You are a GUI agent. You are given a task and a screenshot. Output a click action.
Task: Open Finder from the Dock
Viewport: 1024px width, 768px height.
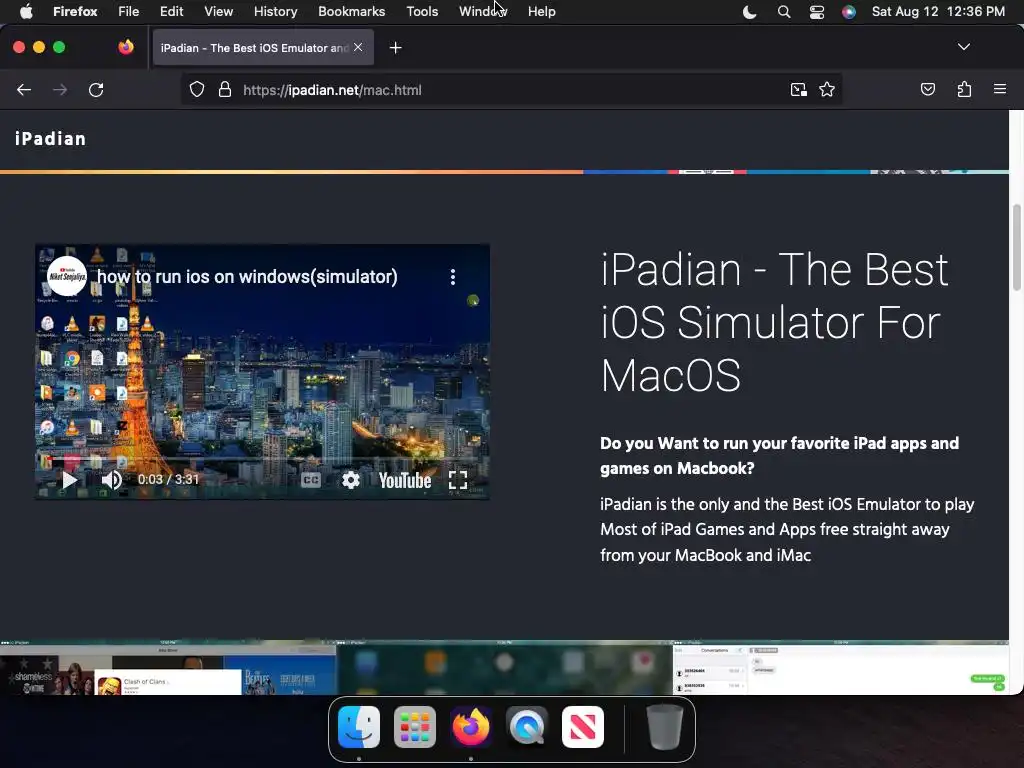point(359,727)
